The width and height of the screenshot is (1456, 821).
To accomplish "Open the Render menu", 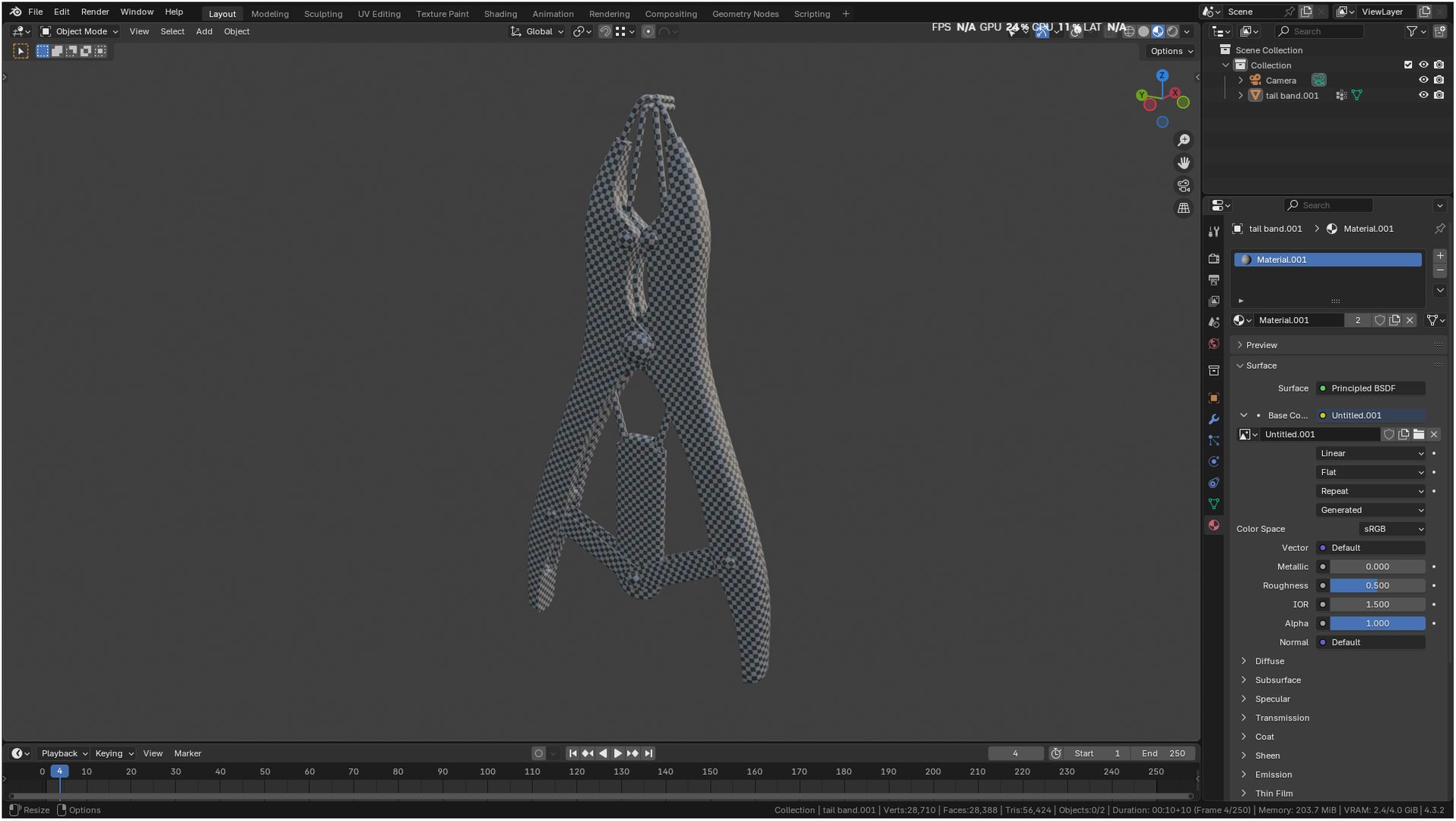I will point(95,12).
